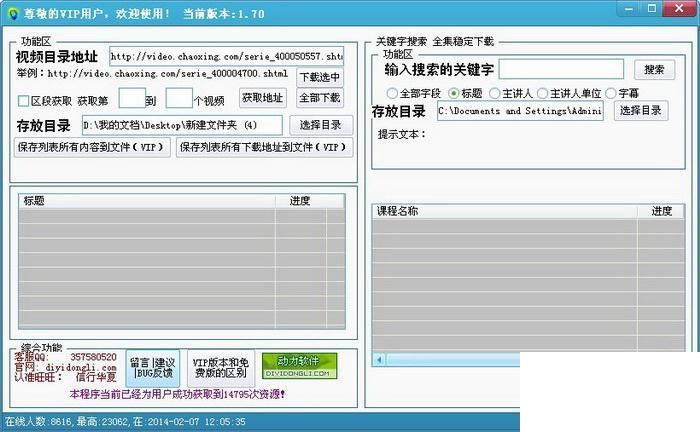Viewport: 700px width, 432px height.
Task: Click the 官网: diyidongli.com text
Action: point(65,367)
